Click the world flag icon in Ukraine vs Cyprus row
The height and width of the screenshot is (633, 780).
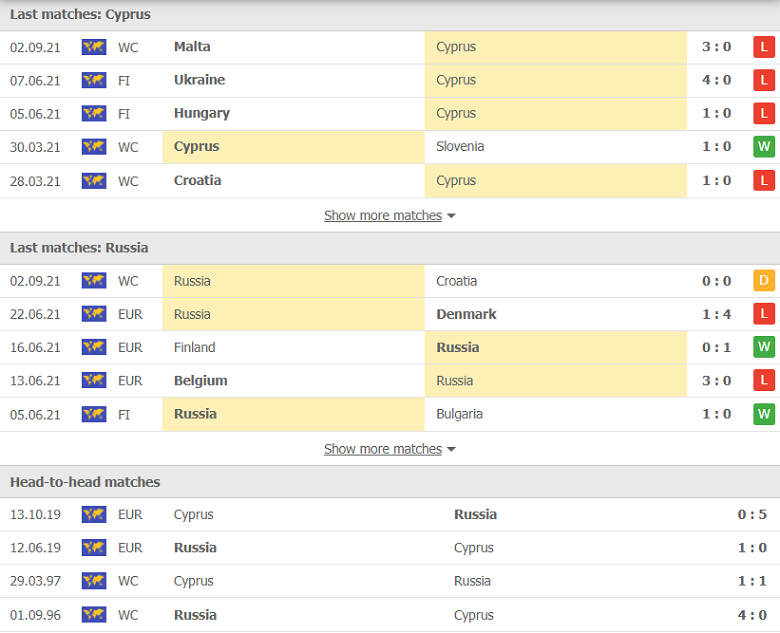click(x=94, y=80)
